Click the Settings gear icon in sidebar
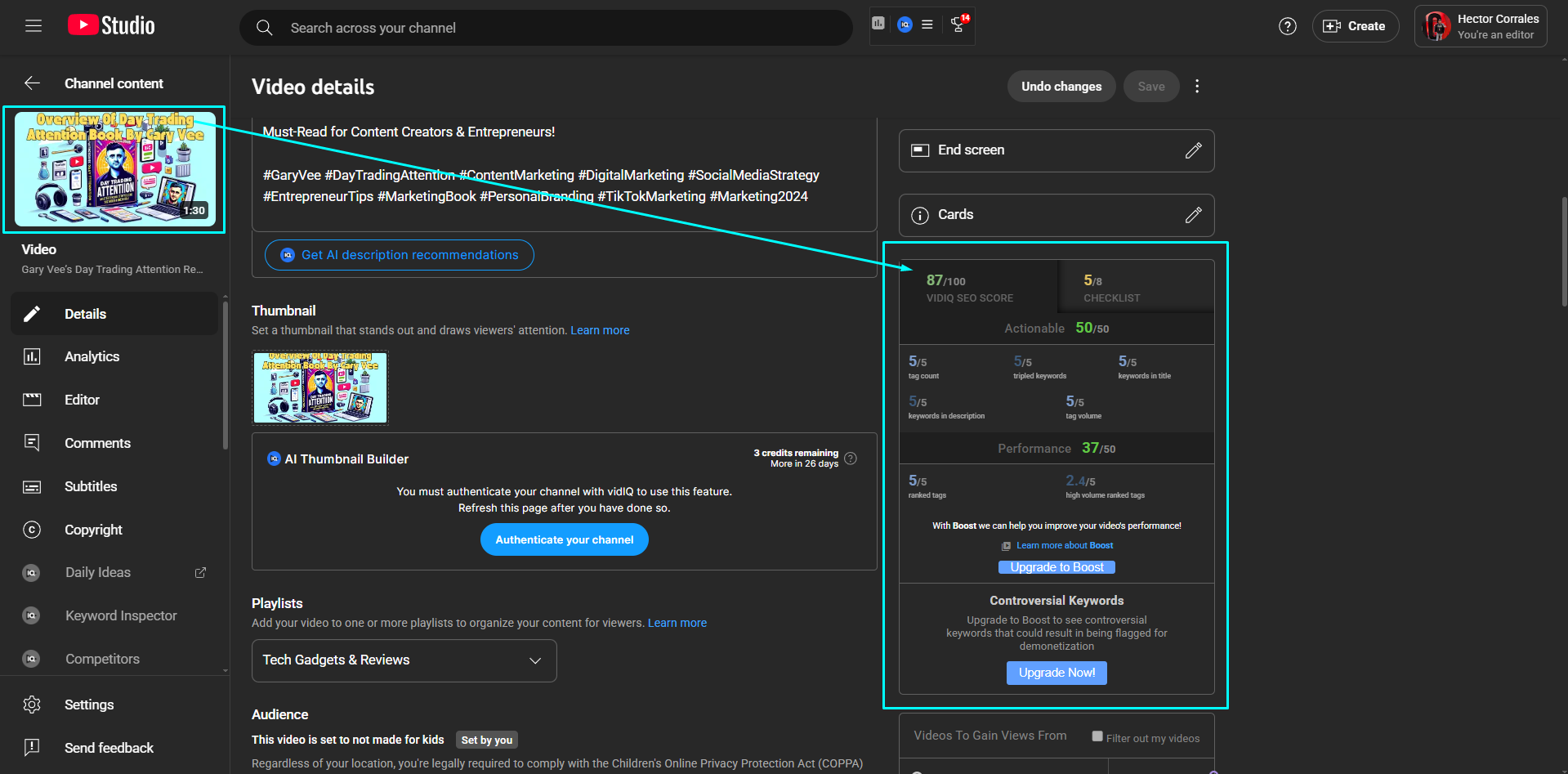 (x=32, y=705)
